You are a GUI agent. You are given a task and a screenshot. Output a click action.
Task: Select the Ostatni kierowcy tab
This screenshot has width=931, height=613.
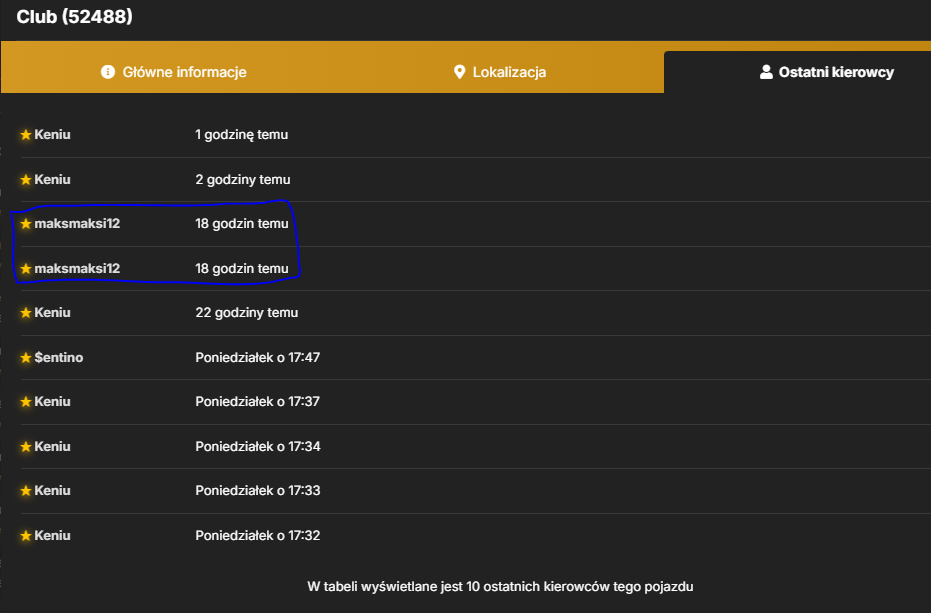826,72
